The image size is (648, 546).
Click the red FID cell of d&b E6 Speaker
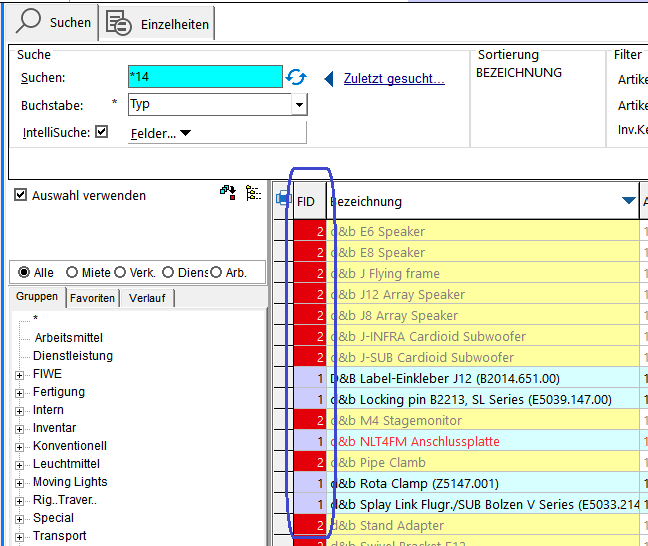310,231
